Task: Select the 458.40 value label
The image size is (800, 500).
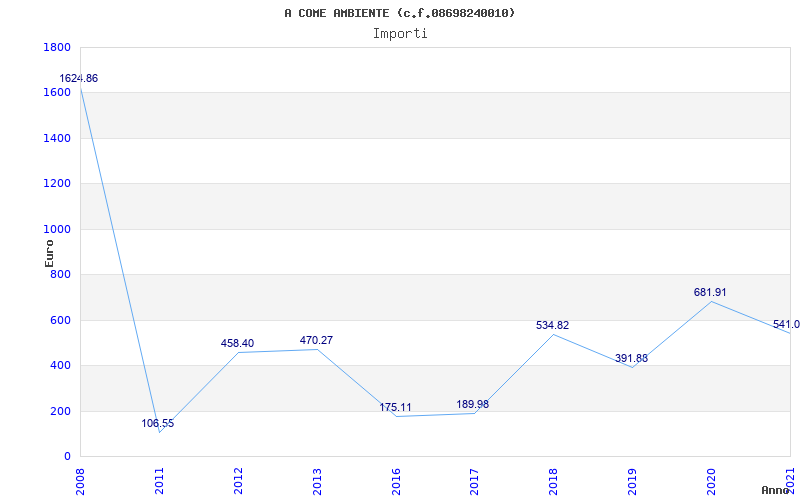Action: coord(237,343)
